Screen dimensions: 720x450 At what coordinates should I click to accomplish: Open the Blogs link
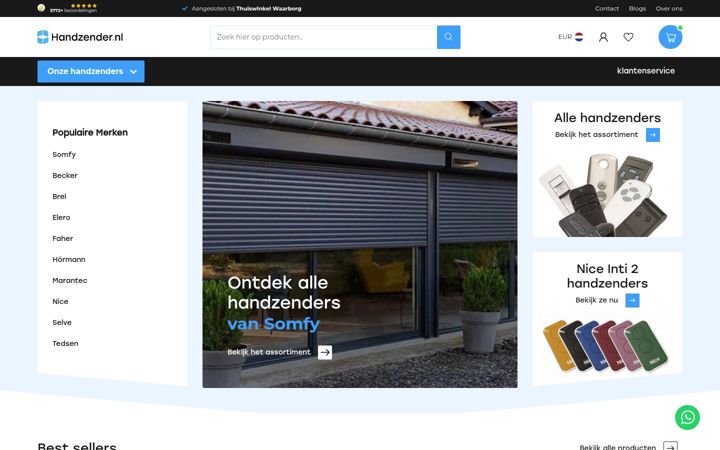pos(637,8)
